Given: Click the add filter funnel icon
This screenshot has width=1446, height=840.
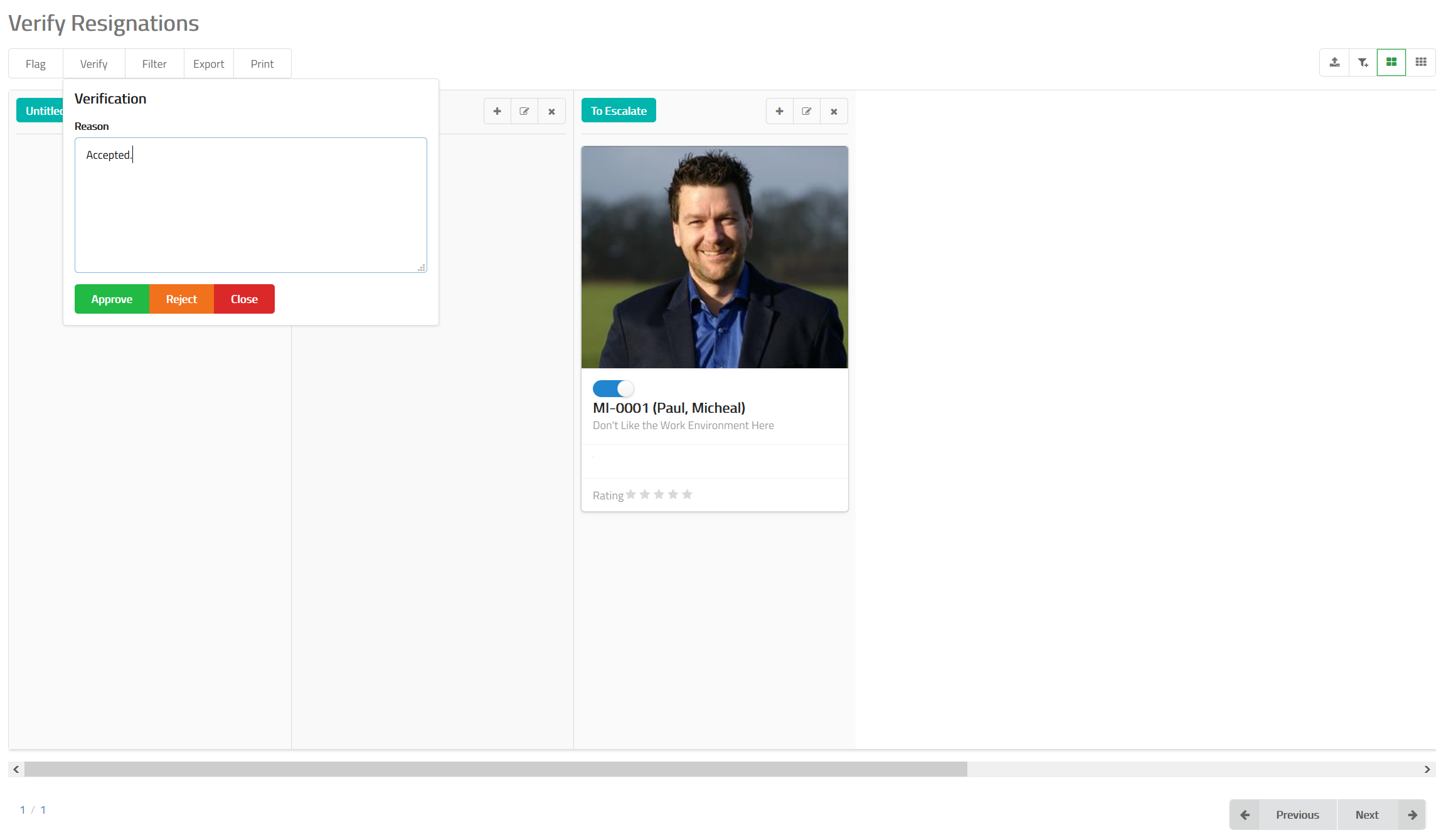Looking at the screenshot, I should click(x=1363, y=63).
